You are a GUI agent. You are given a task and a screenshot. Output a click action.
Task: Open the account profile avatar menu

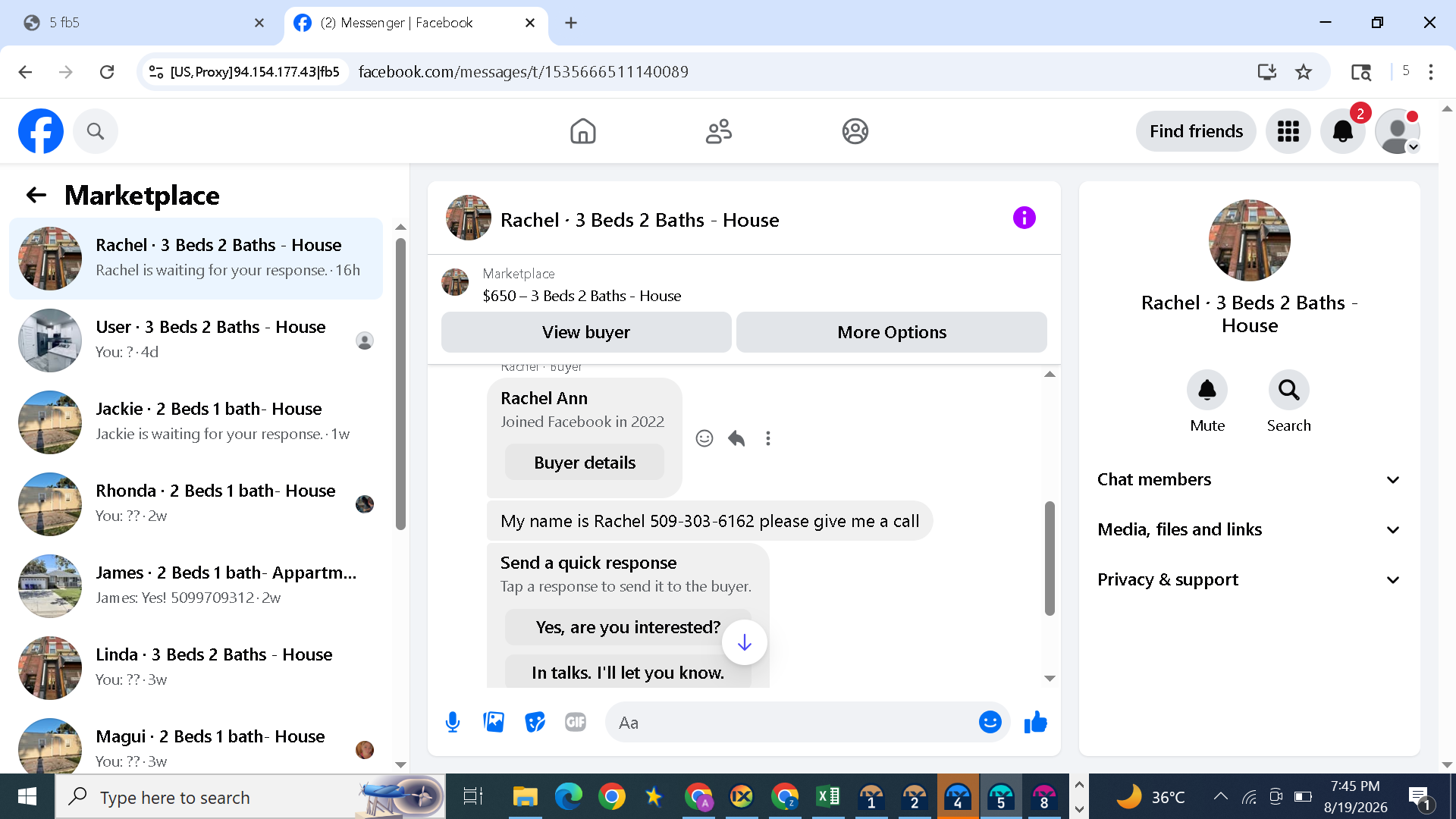click(1398, 131)
